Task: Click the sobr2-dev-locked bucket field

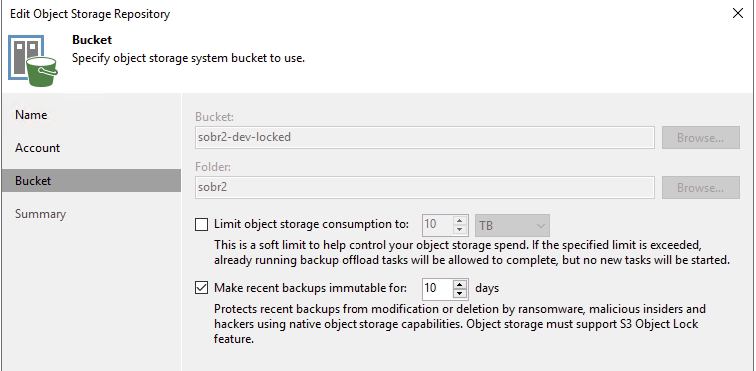Action: pos(425,137)
